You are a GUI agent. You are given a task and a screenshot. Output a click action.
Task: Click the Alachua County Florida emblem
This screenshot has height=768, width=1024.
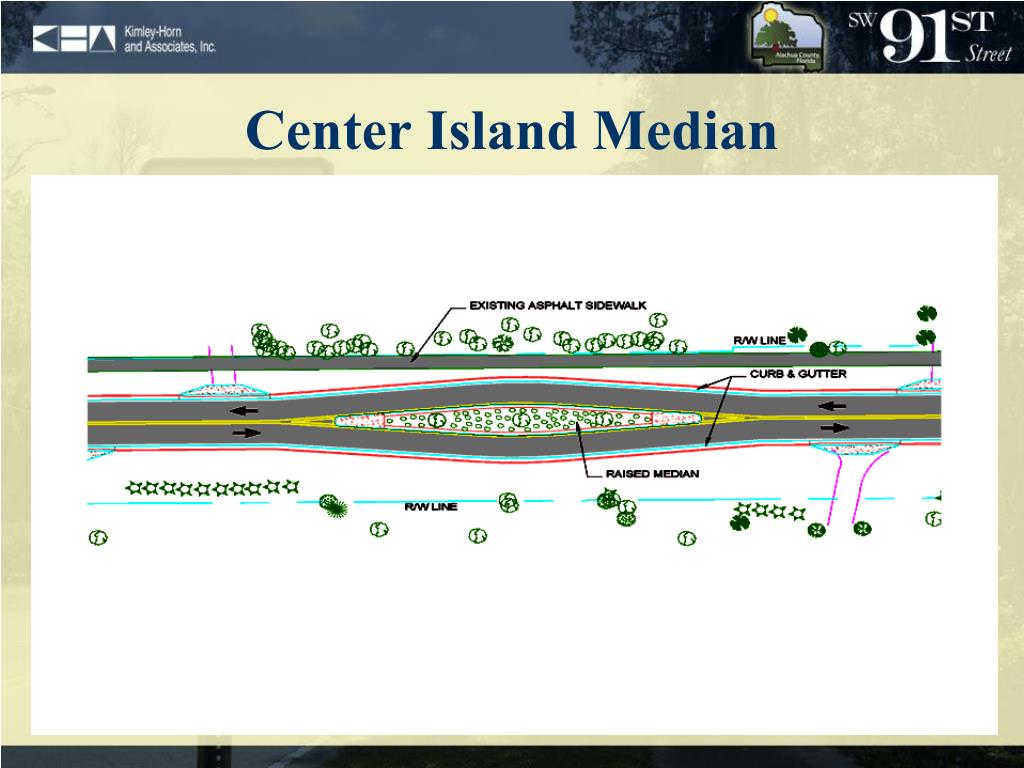[788, 38]
